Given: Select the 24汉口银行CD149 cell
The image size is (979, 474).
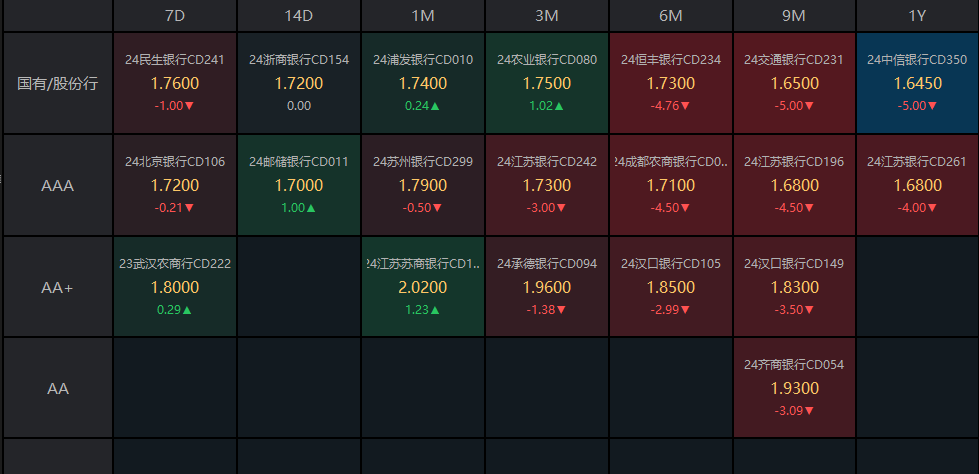Looking at the screenshot, I should tap(795, 287).
